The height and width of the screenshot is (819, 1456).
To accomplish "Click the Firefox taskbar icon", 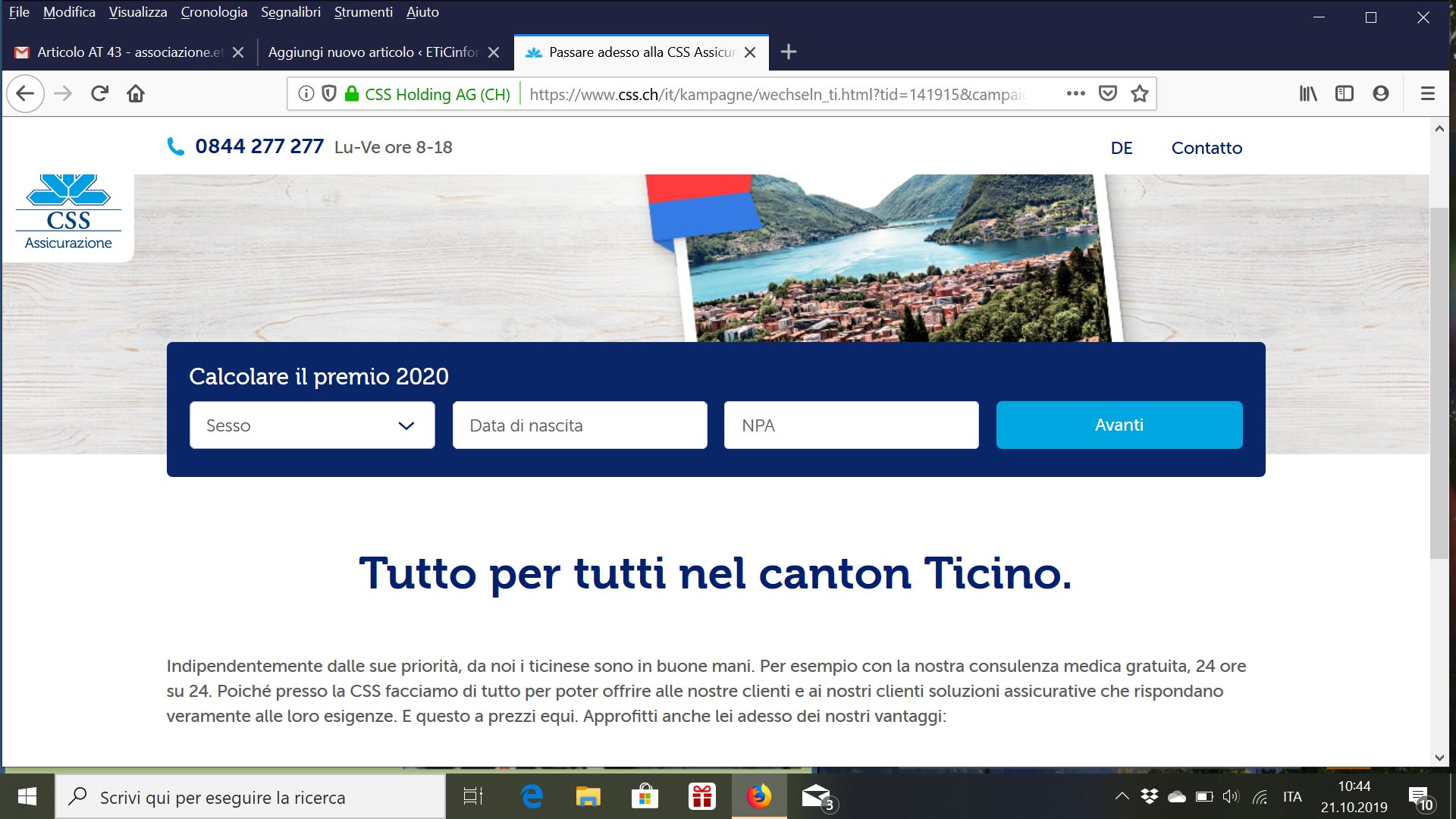I will [x=759, y=796].
